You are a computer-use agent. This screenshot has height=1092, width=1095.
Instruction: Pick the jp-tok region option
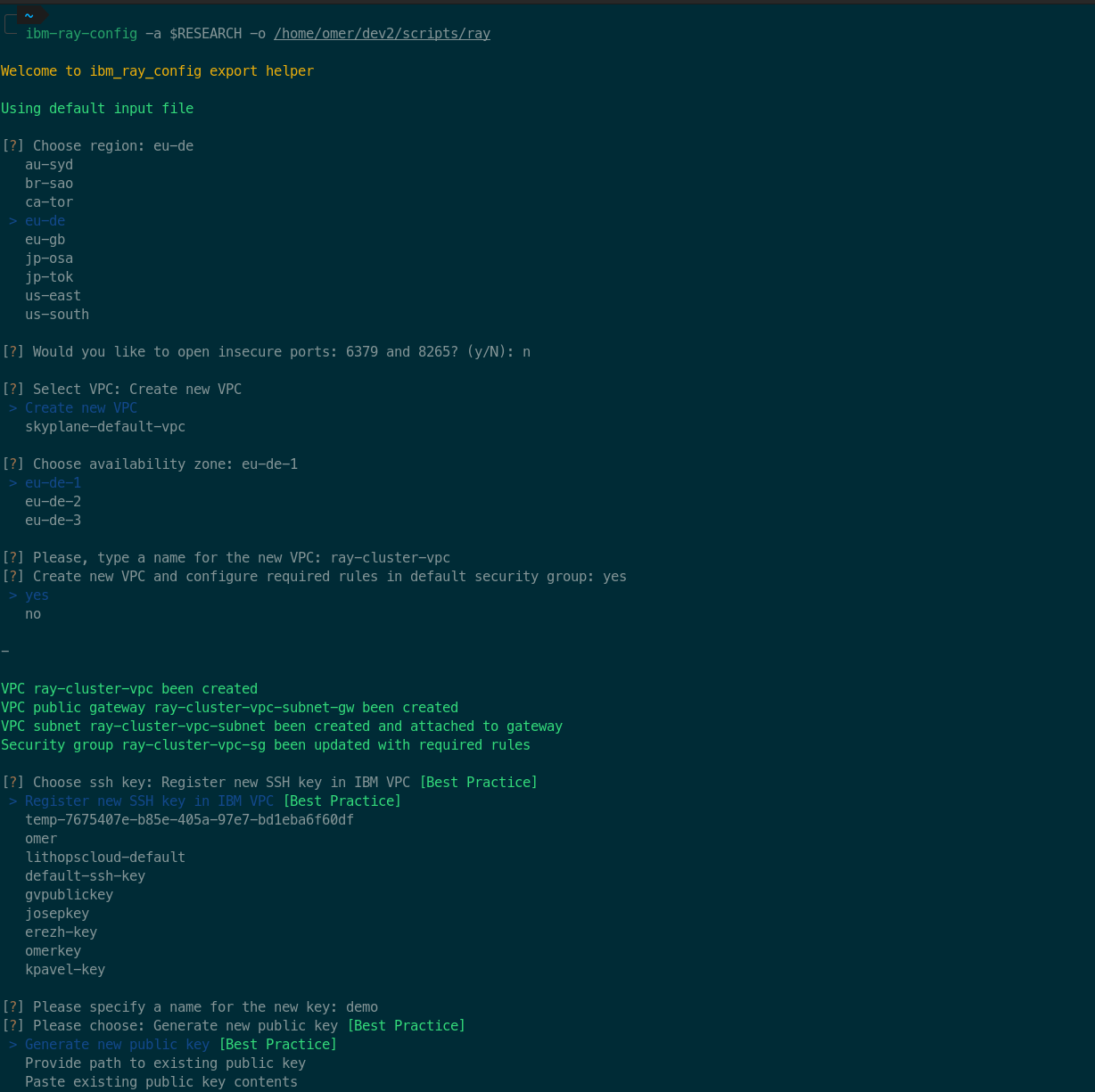click(x=49, y=277)
